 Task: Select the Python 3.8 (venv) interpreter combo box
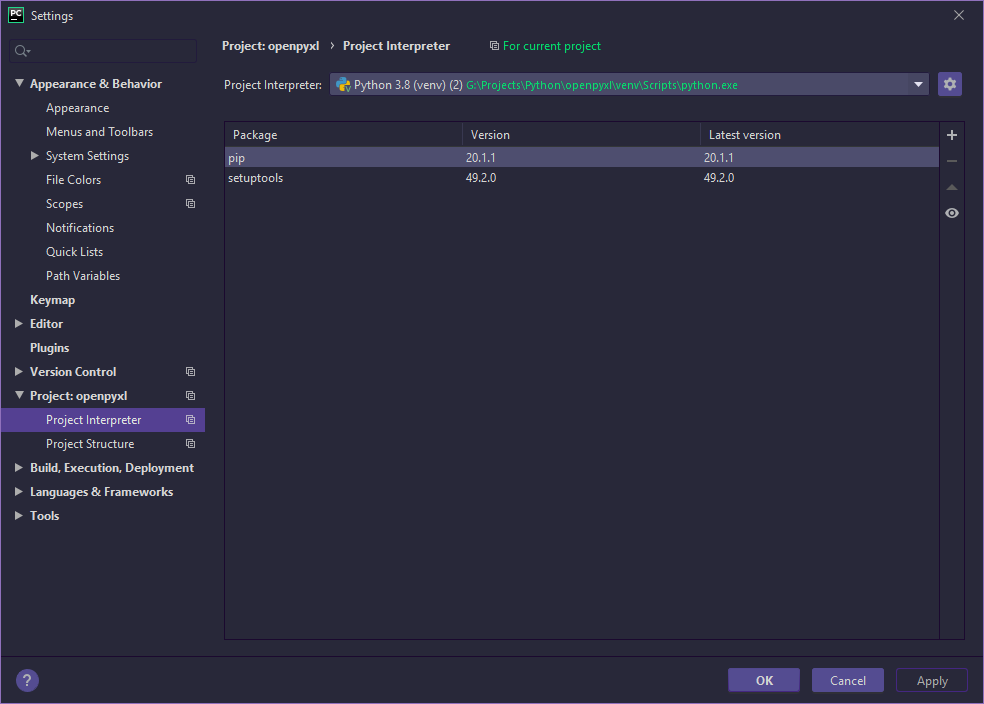(x=629, y=85)
